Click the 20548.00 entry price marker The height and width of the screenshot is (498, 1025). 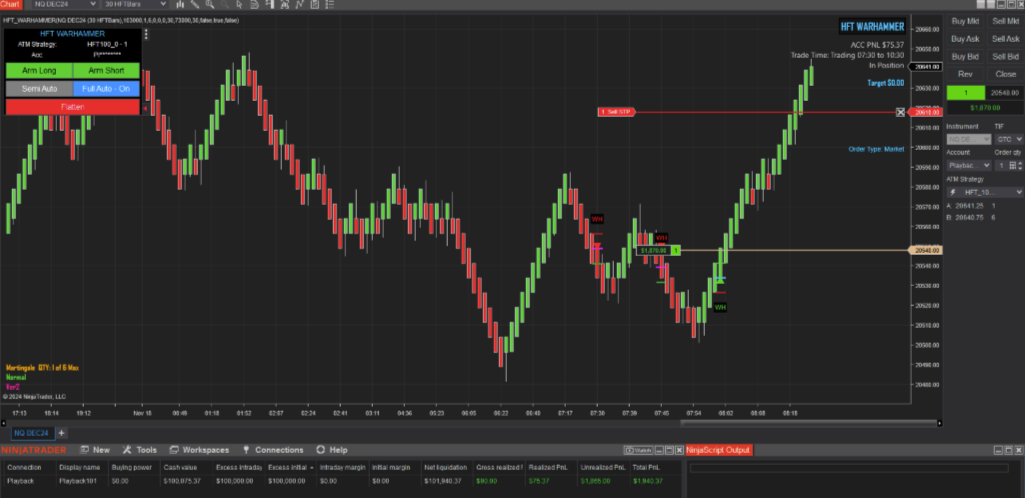pos(925,250)
